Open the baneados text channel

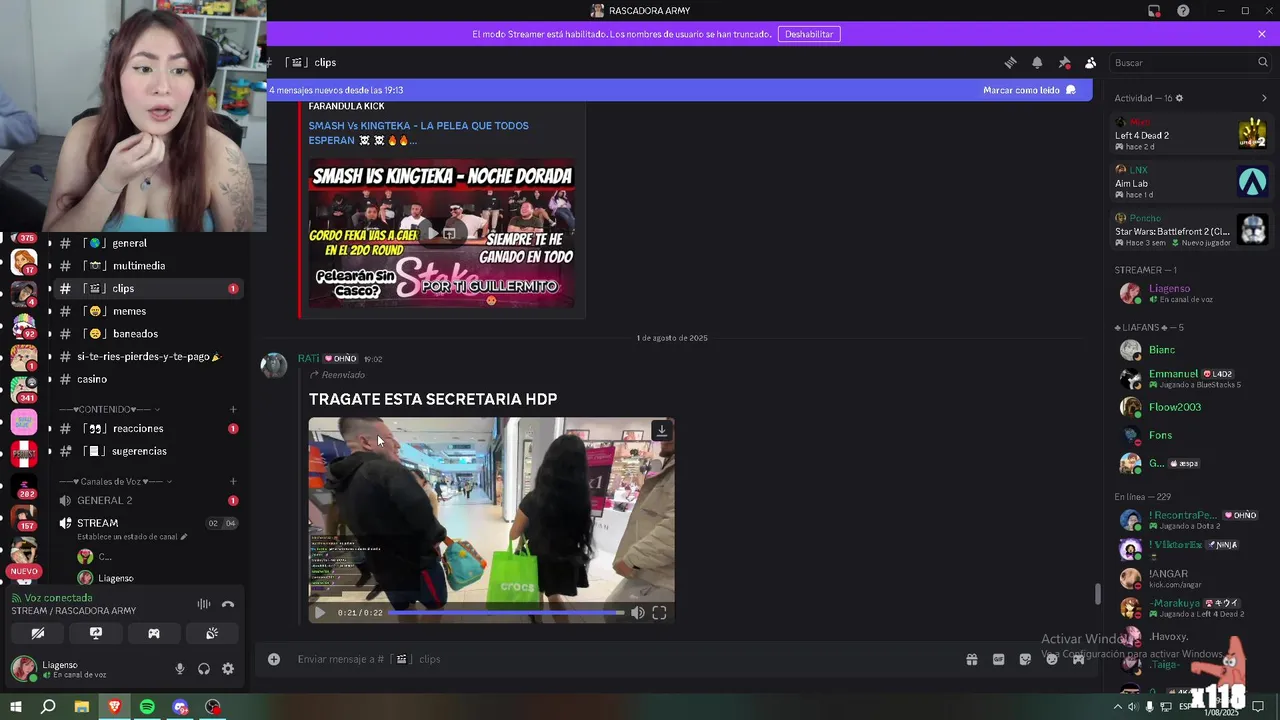pos(147,334)
